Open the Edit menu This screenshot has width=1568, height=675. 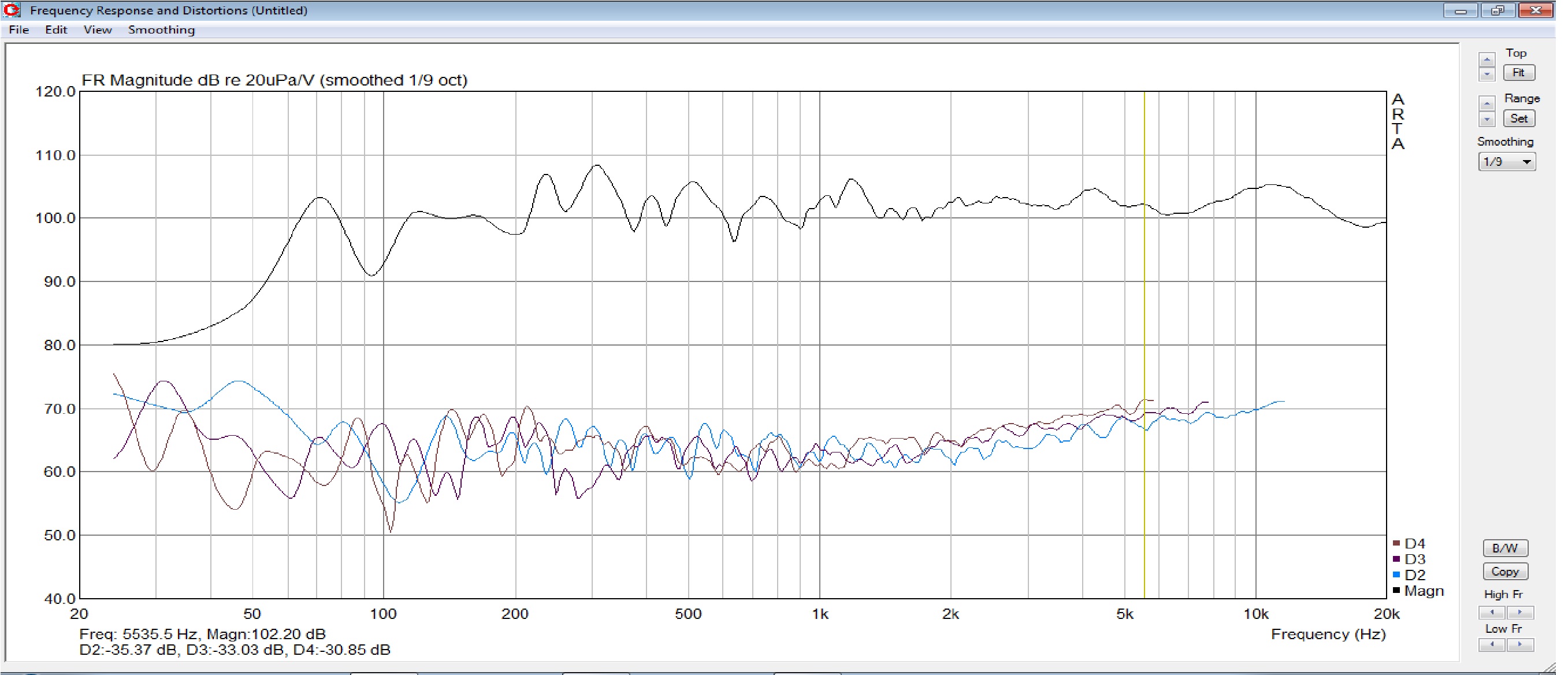click(x=56, y=30)
